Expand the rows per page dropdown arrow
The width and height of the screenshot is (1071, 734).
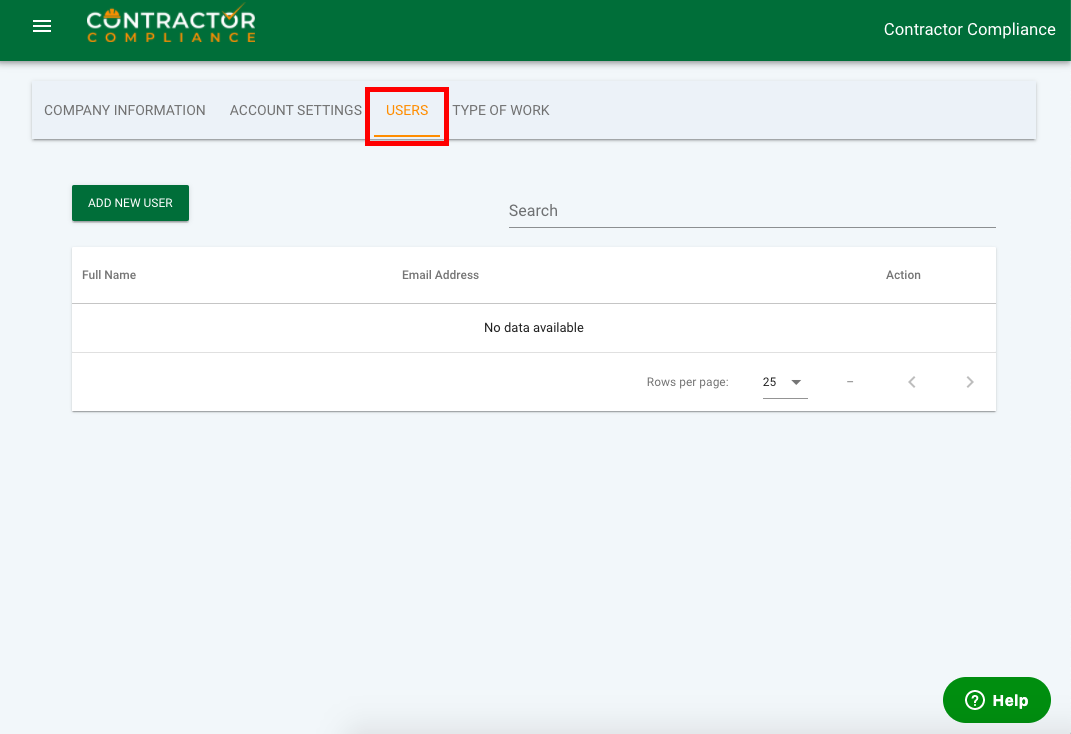click(x=796, y=382)
